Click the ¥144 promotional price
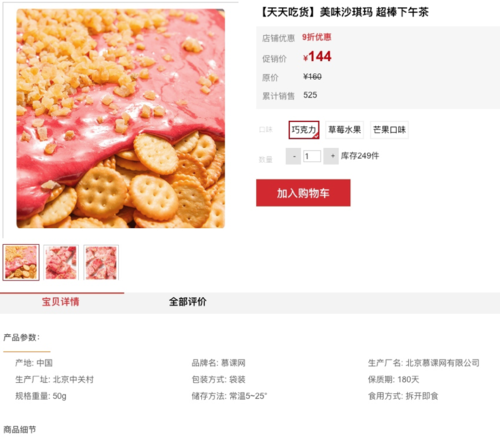The width and height of the screenshot is (500, 439). coord(317,56)
